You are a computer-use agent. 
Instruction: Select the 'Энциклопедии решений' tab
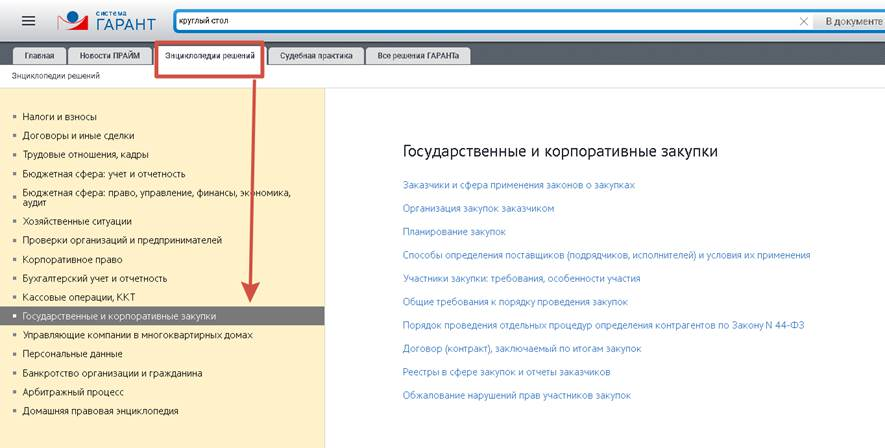tap(209, 57)
